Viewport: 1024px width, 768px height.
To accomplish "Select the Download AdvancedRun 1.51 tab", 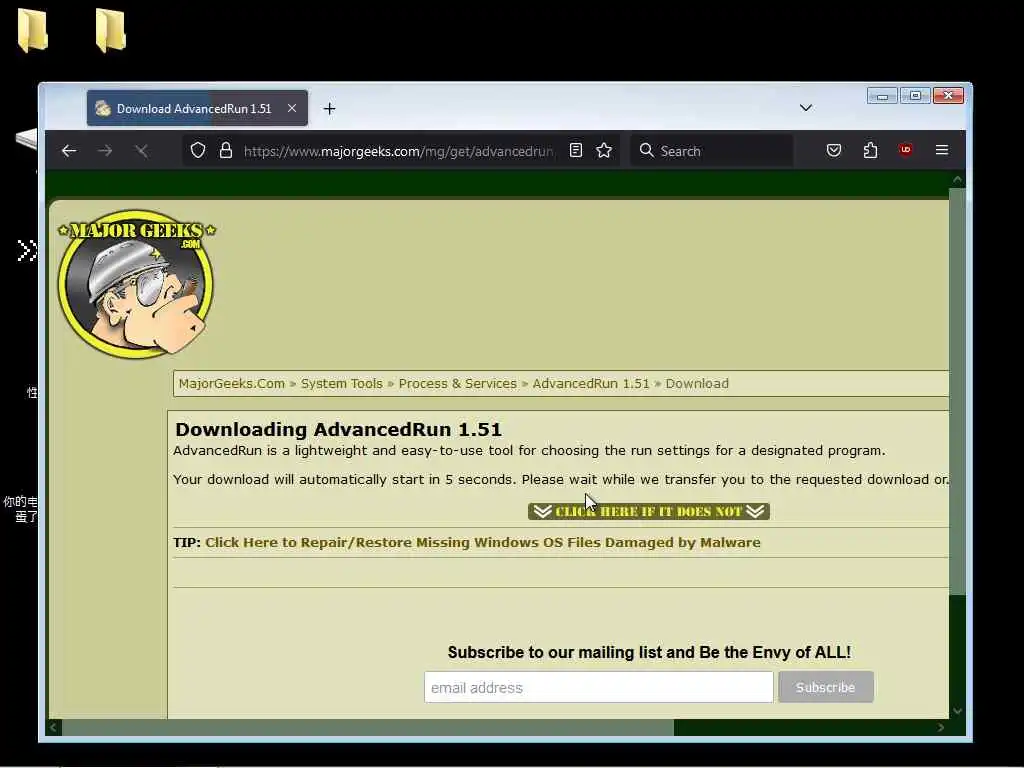I will (x=197, y=108).
